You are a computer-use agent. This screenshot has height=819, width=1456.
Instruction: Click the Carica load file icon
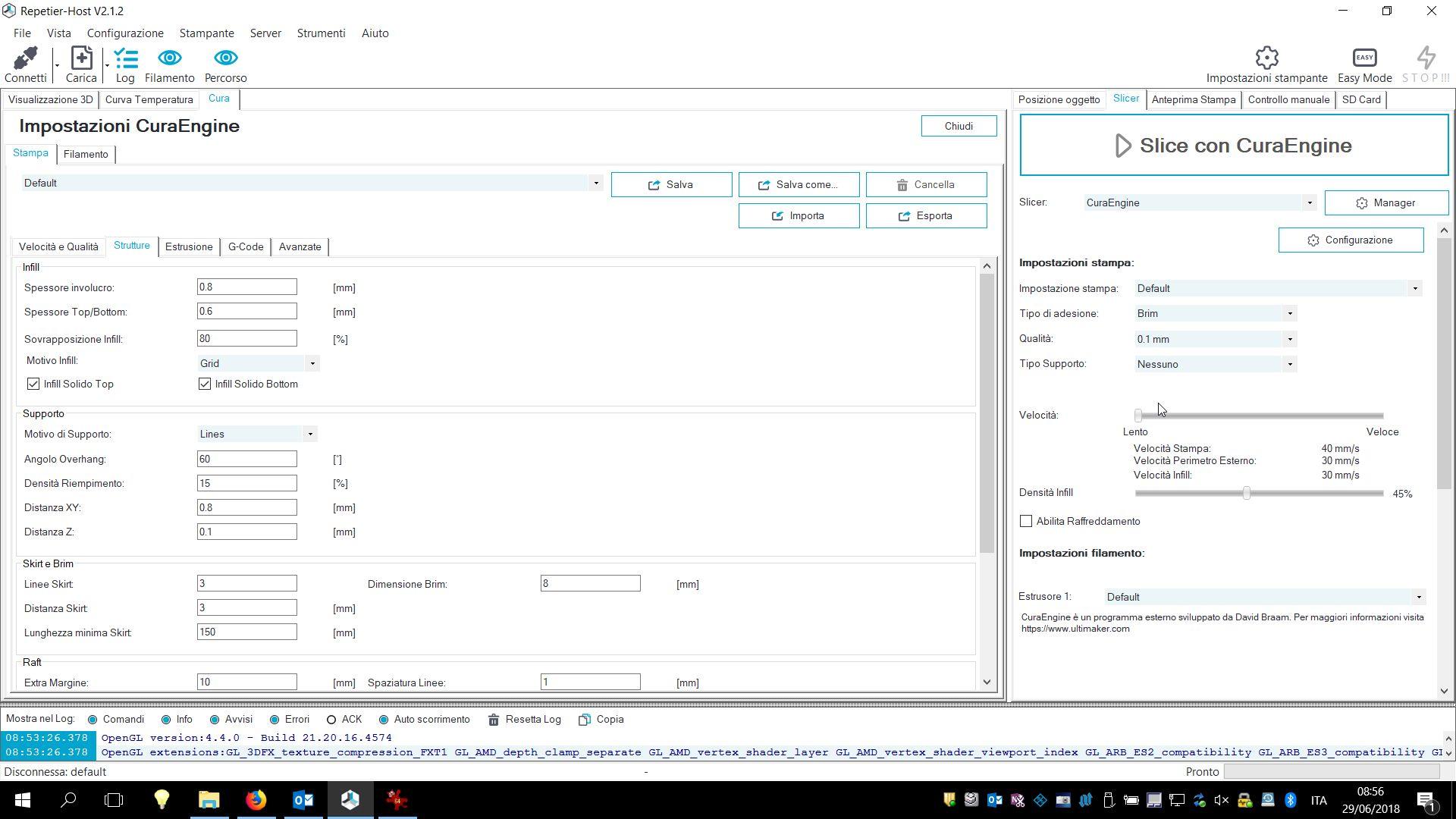[81, 58]
